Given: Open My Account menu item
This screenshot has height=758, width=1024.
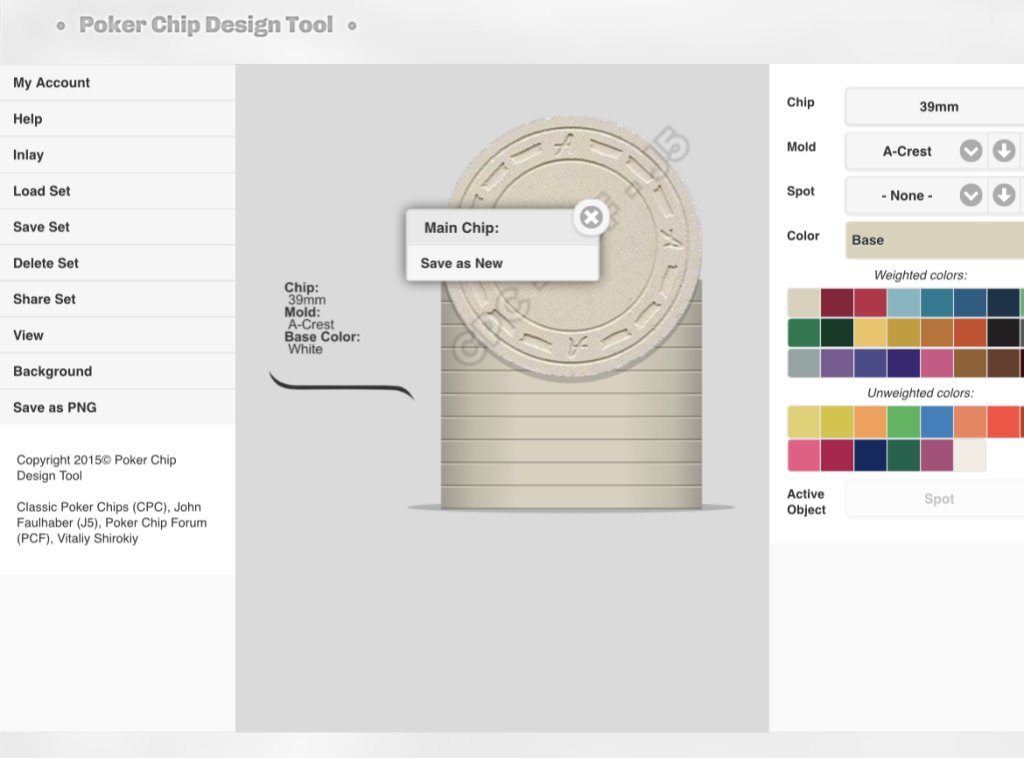Looking at the screenshot, I should (x=52, y=83).
